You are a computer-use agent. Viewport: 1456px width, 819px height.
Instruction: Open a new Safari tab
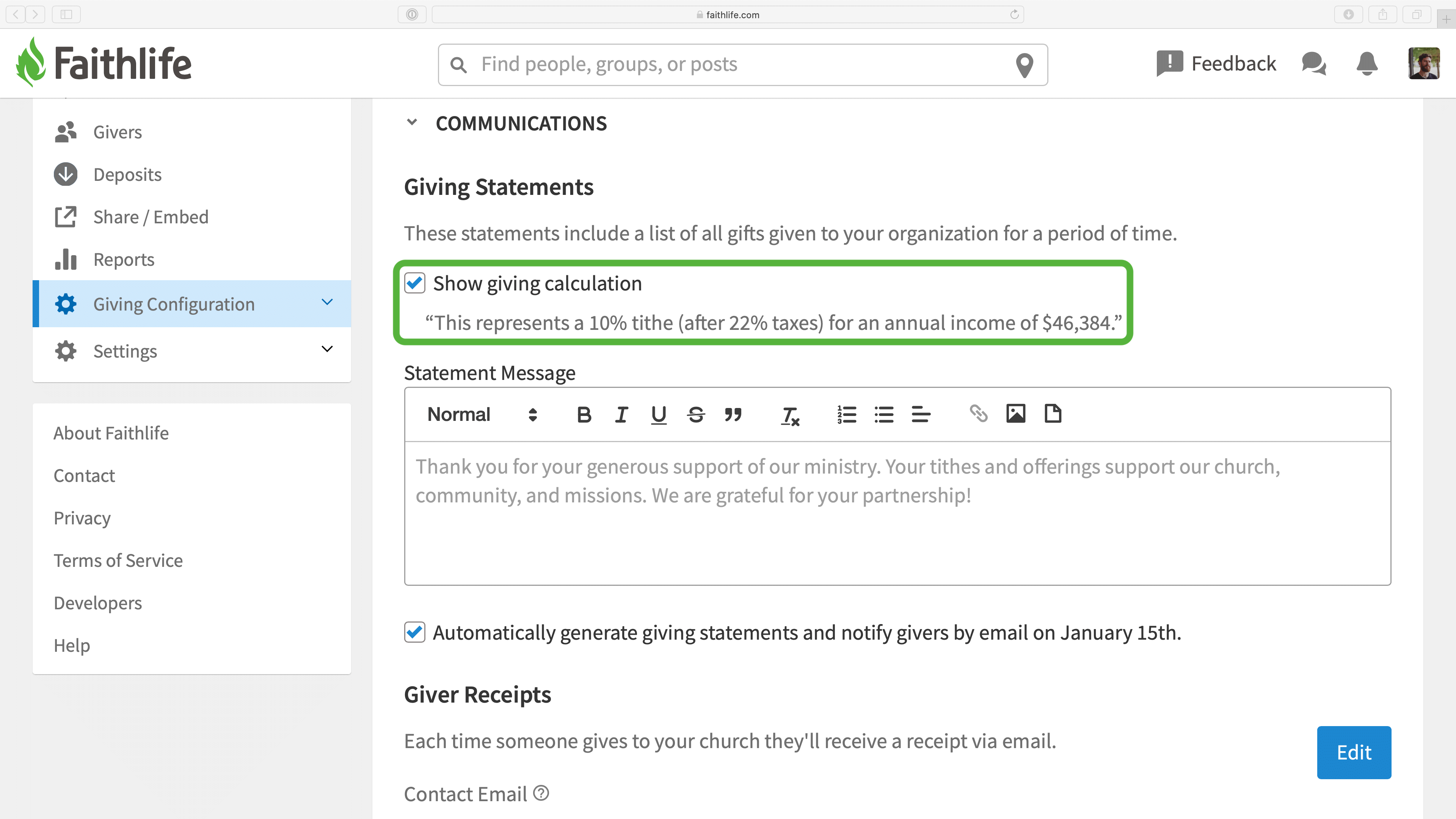point(1447,19)
